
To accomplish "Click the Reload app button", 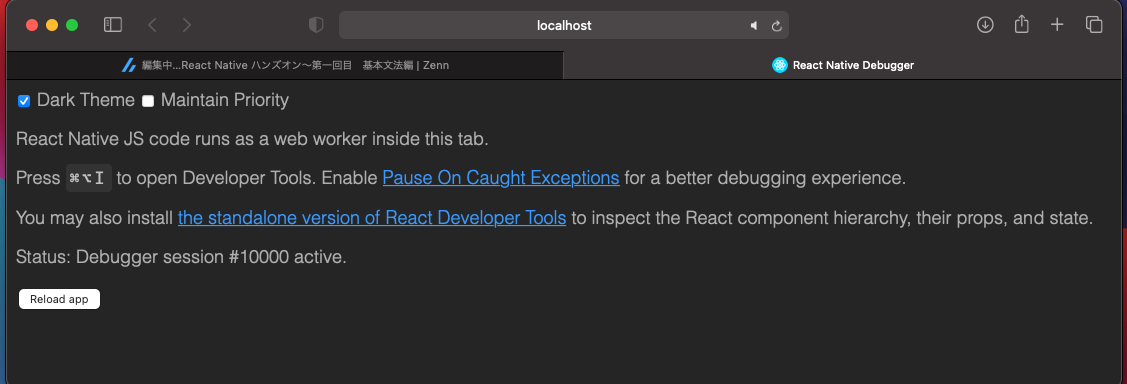I will 59,299.
